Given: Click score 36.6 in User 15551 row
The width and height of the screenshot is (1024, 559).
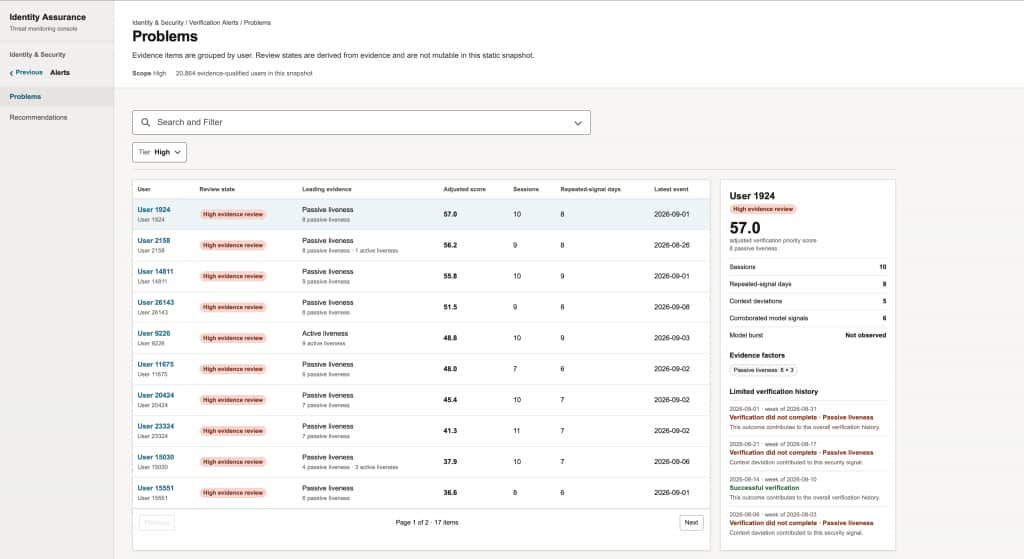Looking at the screenshot, I should 450,493.
